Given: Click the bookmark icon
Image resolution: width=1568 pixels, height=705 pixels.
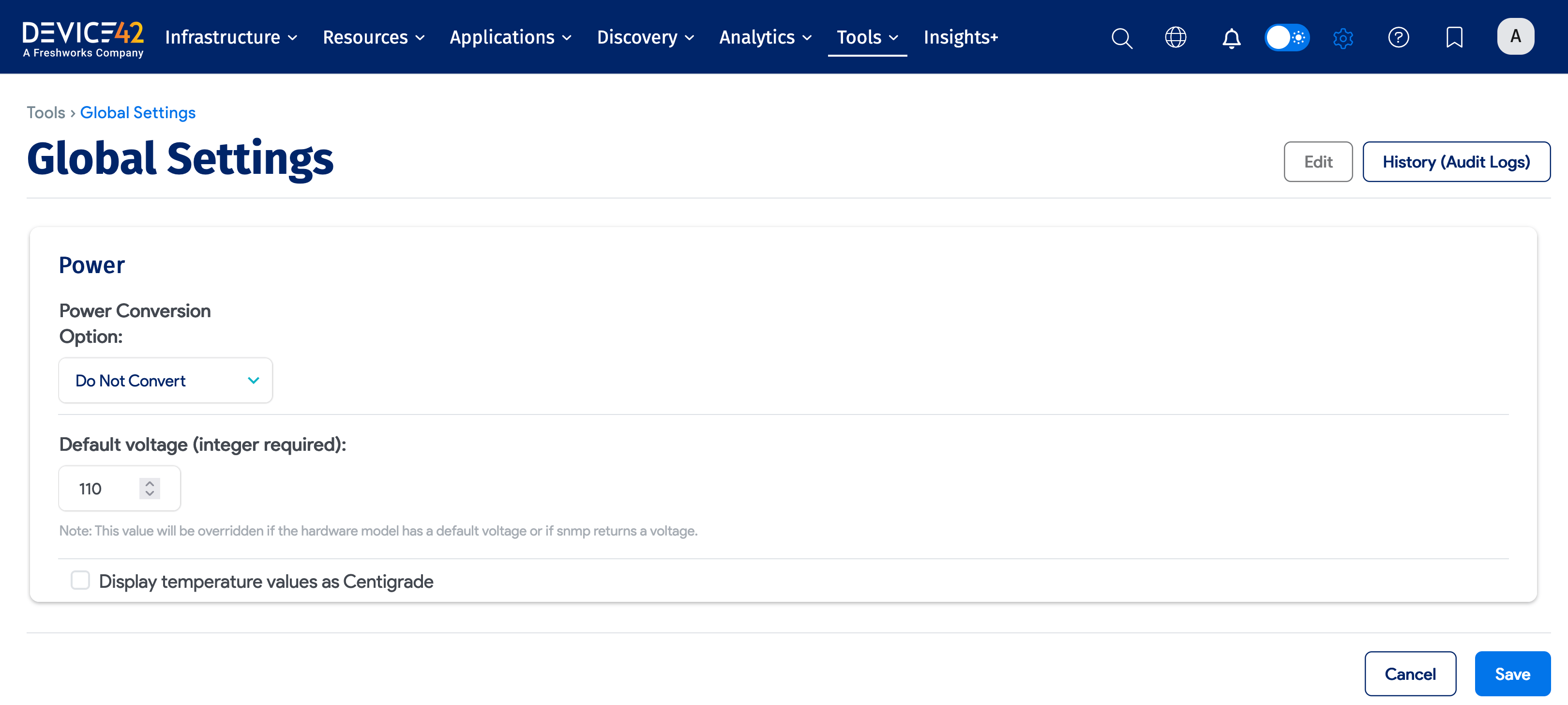Looking at the screenshot, I should 1454,38.
